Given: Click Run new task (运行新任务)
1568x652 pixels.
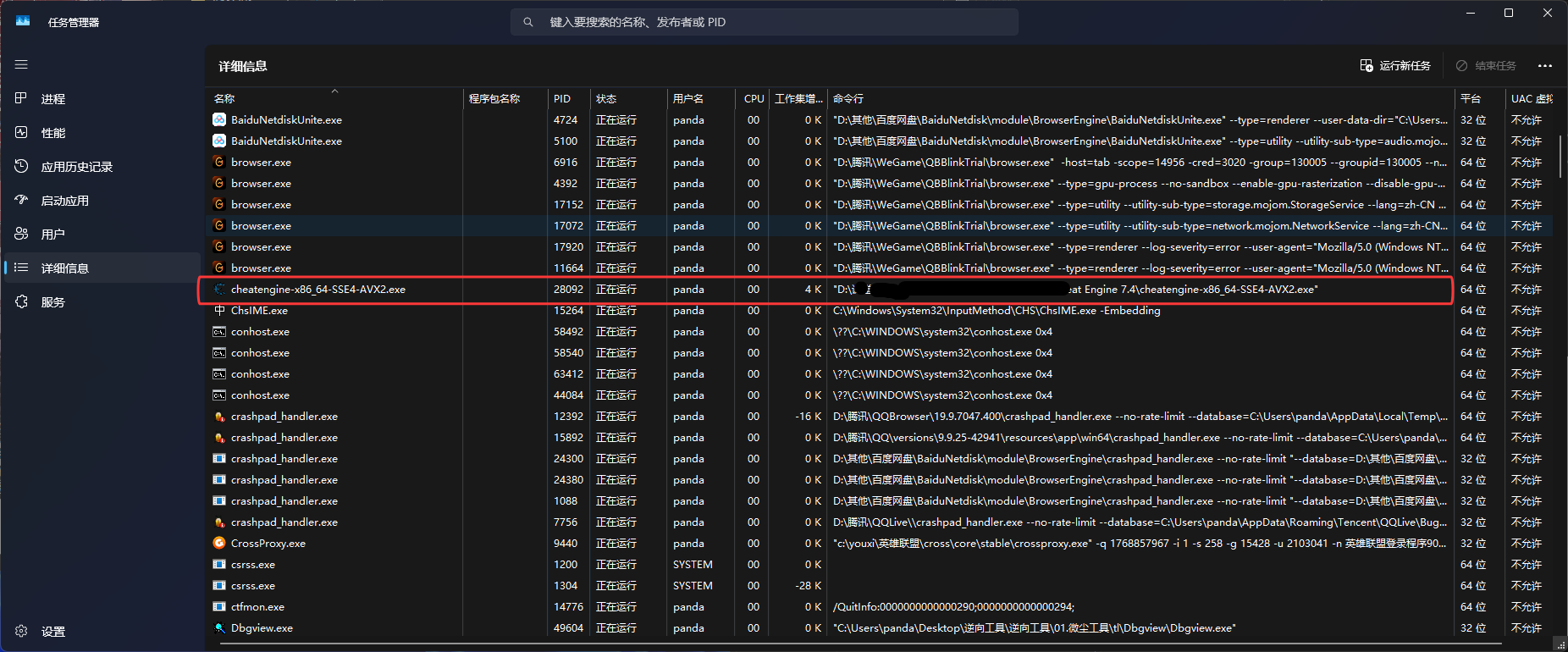Looking at the screenshot, I should 1395,65.
